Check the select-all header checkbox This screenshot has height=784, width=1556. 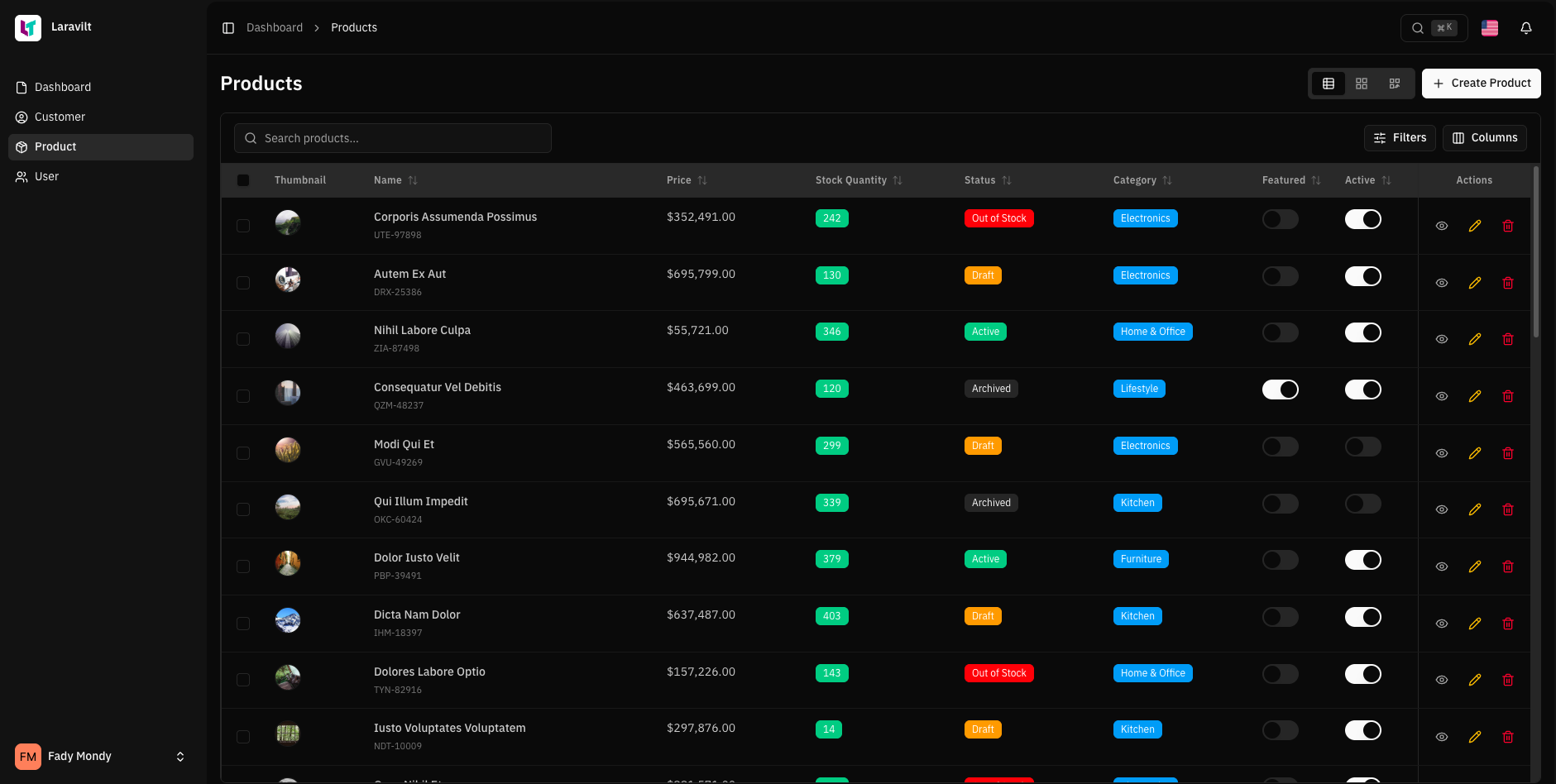click(x=243, y=180)
